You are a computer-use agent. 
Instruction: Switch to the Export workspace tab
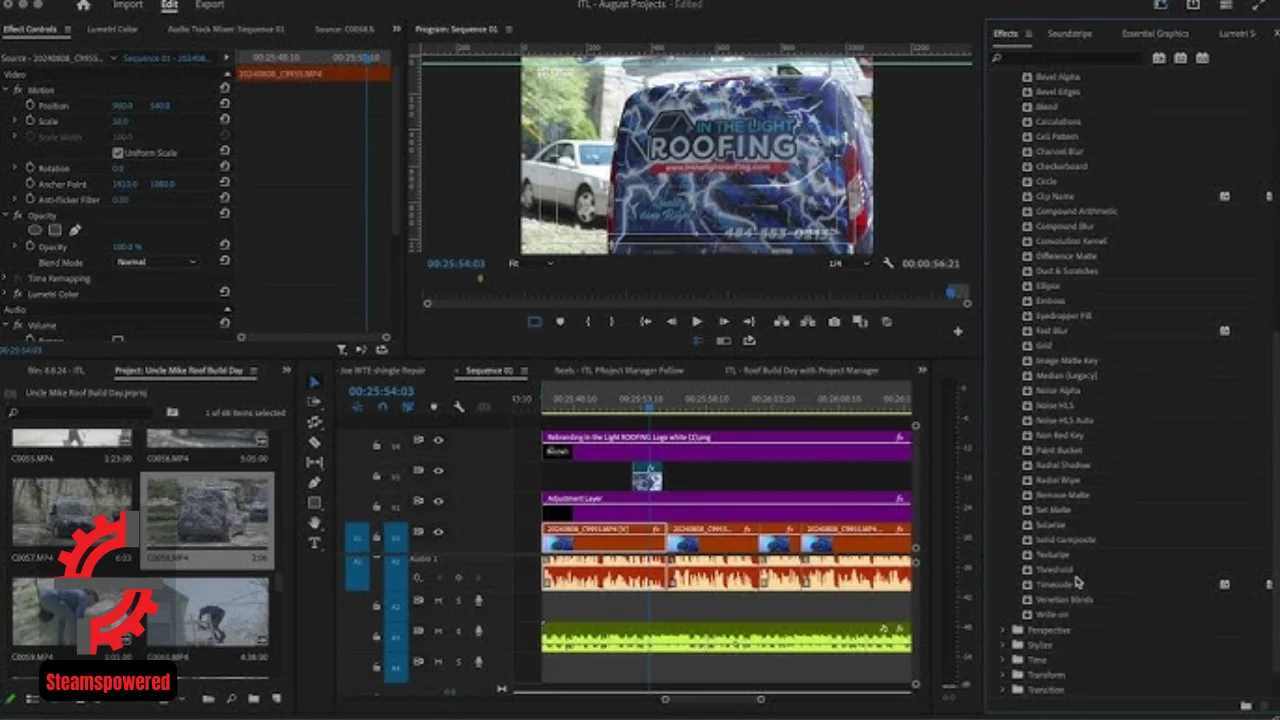point(209,5)
